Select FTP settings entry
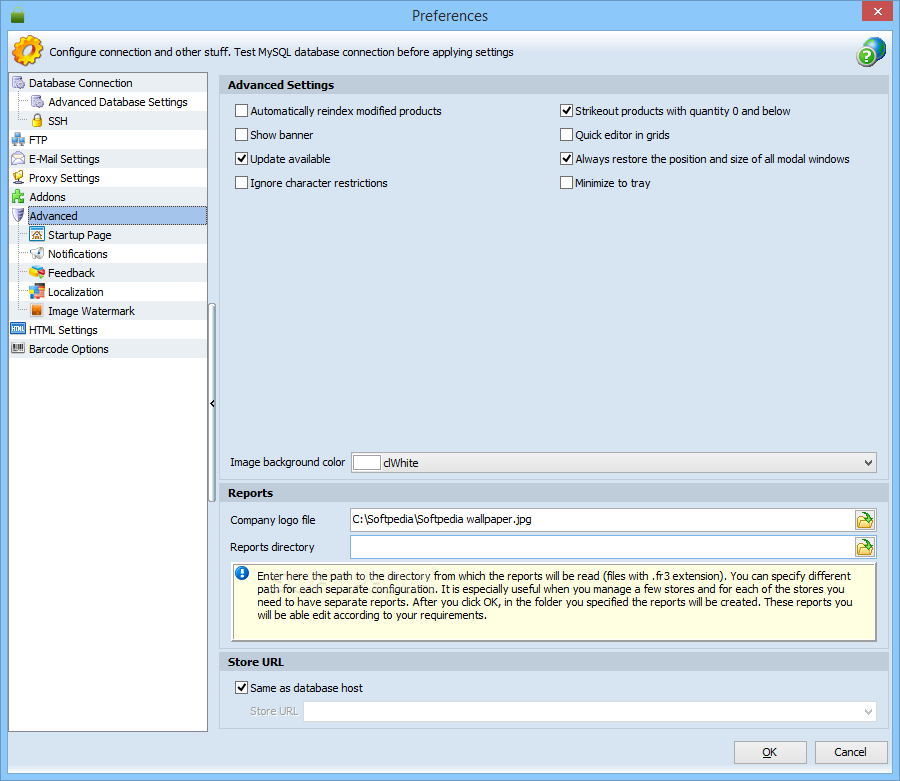Image resolution: width=900 pixels, height=781 pixels. (38, 139)
